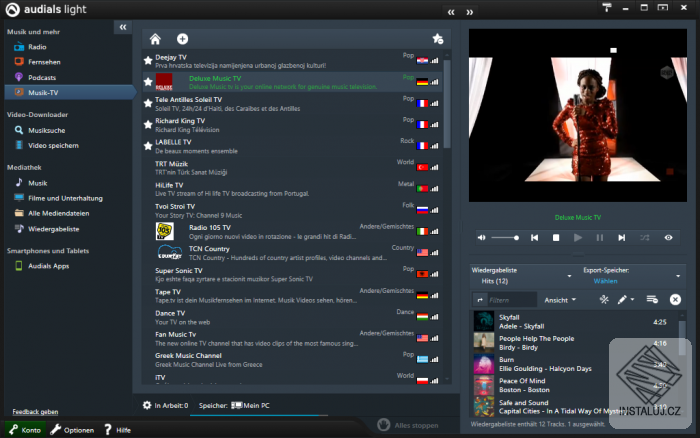Open the favorites star list icon

click(x=438, y=39)
